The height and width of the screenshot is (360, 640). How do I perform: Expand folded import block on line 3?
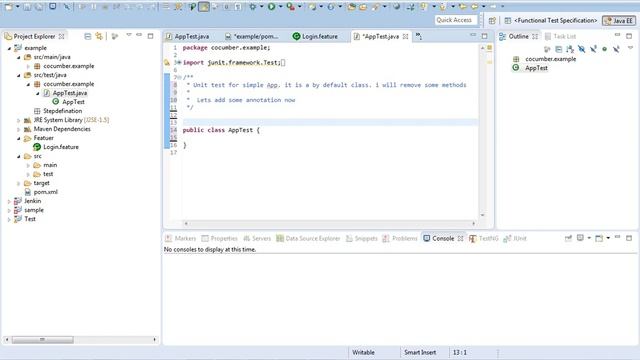click(179, 62)
